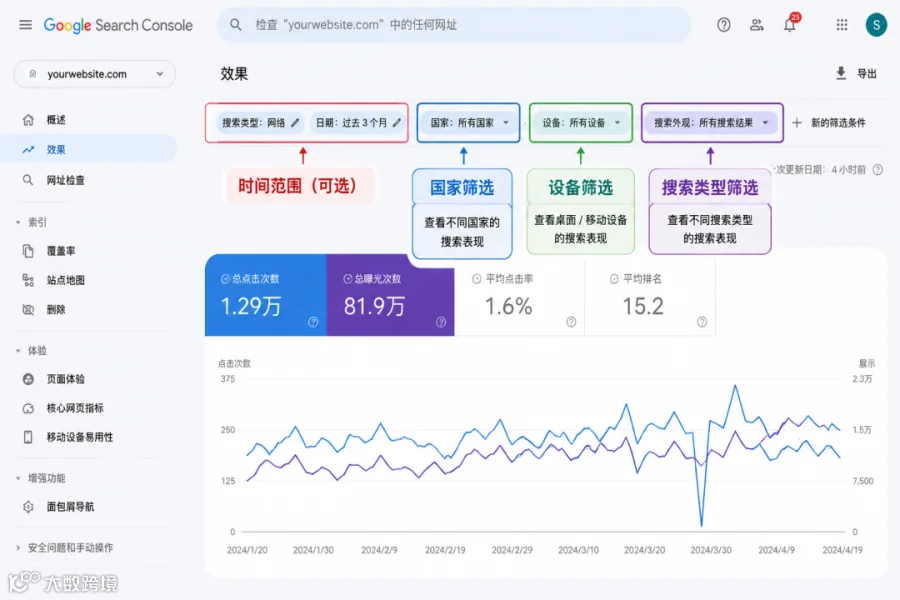Screen dimensions: 900x600
Task: Go to 概述 in sidebar
Action: [x=56, y=119]
